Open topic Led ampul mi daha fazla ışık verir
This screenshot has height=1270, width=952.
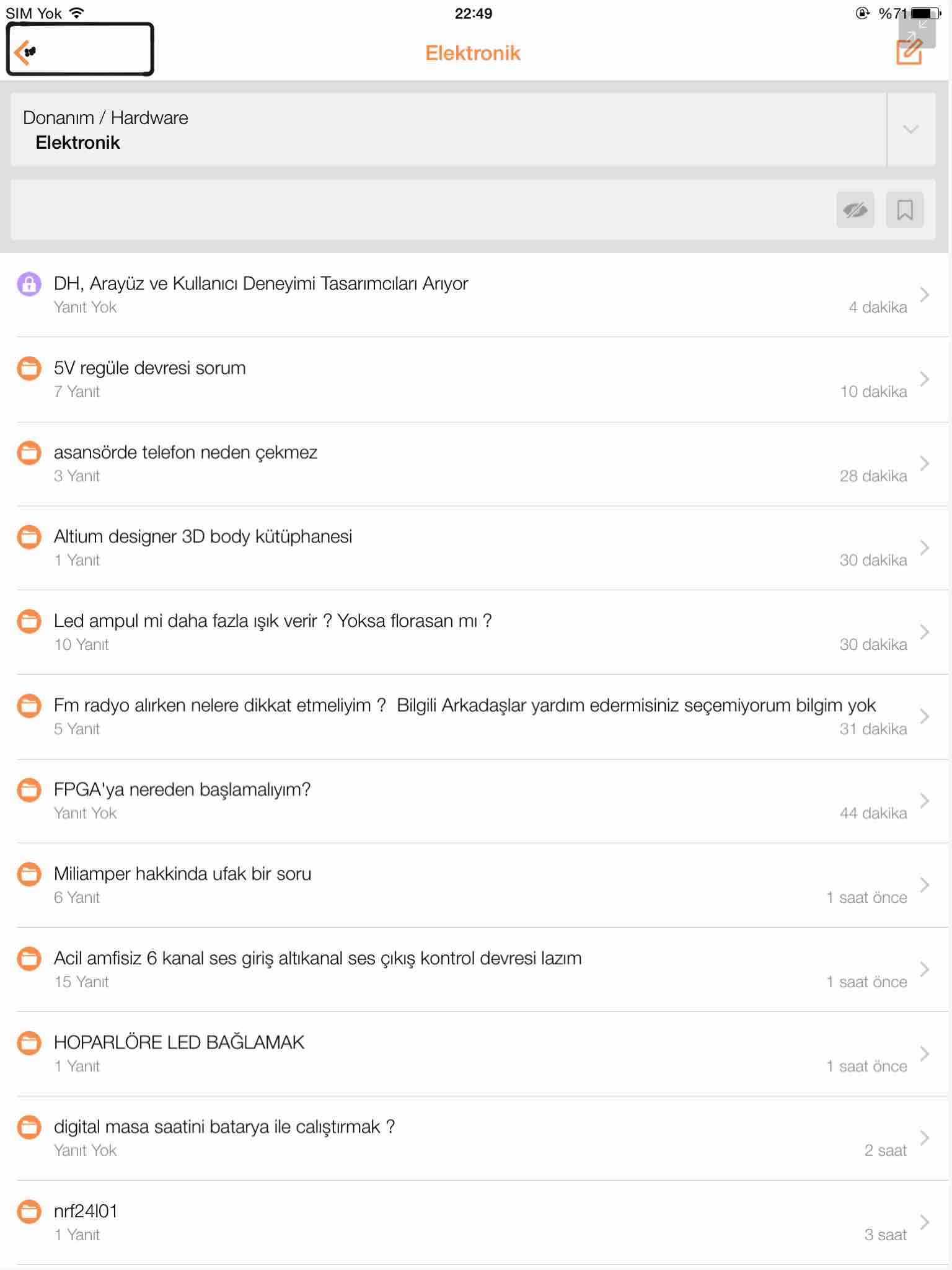[273, 621]
